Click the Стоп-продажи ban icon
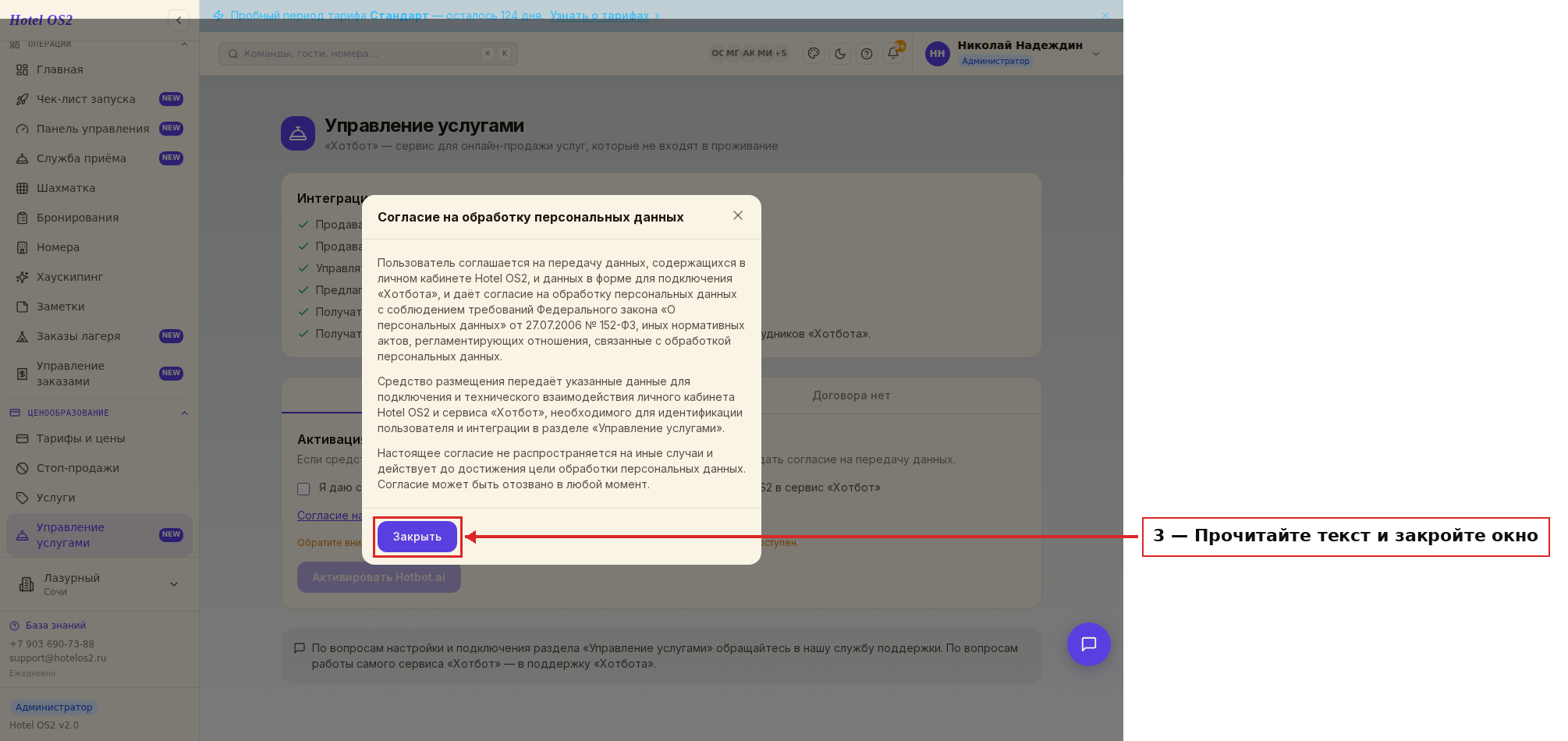 [23, 468]
